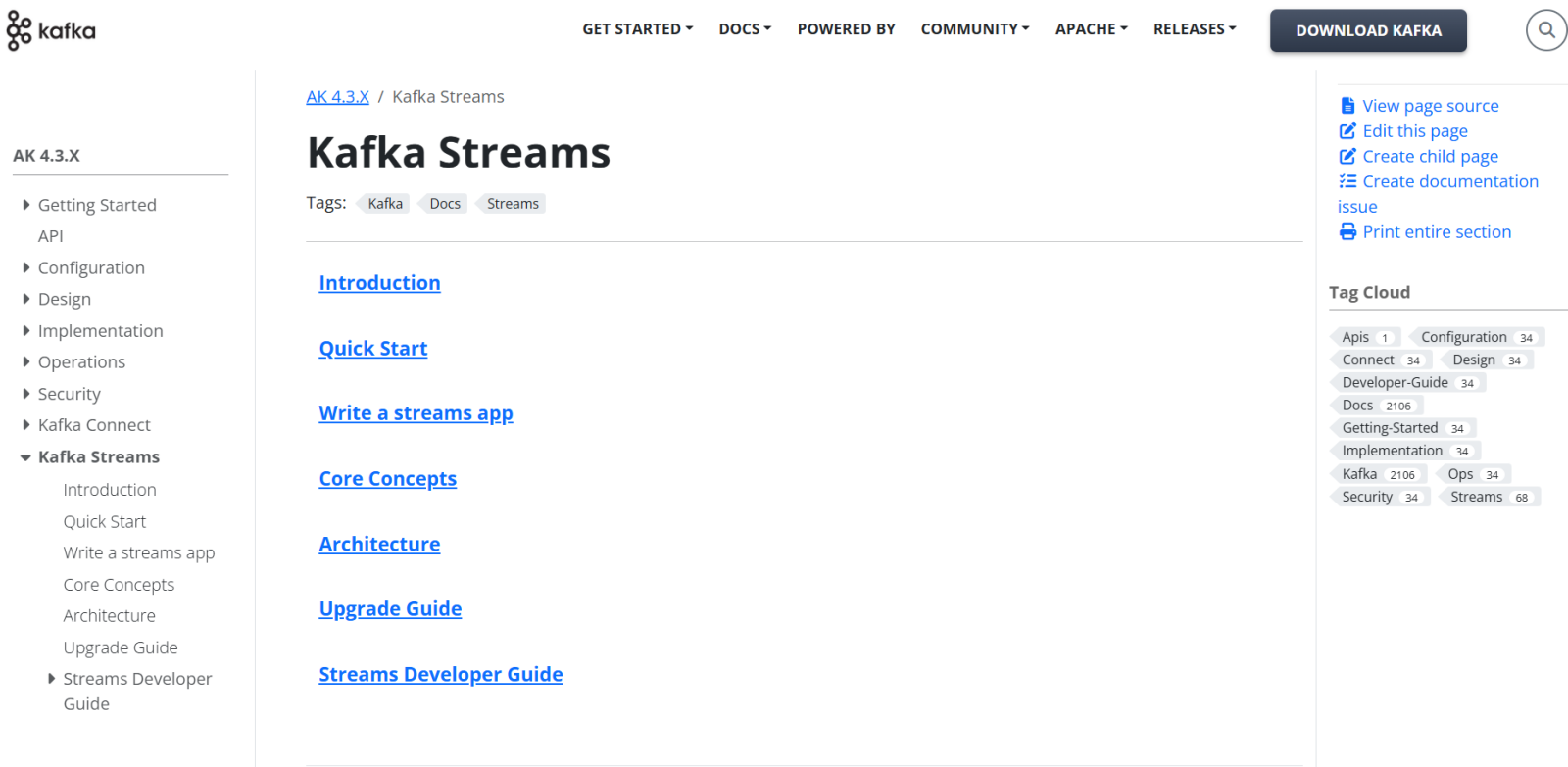Click the DOWNLOAD KAFKA button
Image resolution: width=1568 pixels, height=767 pixels.
pyautogui.click(x=1368, y=30)
